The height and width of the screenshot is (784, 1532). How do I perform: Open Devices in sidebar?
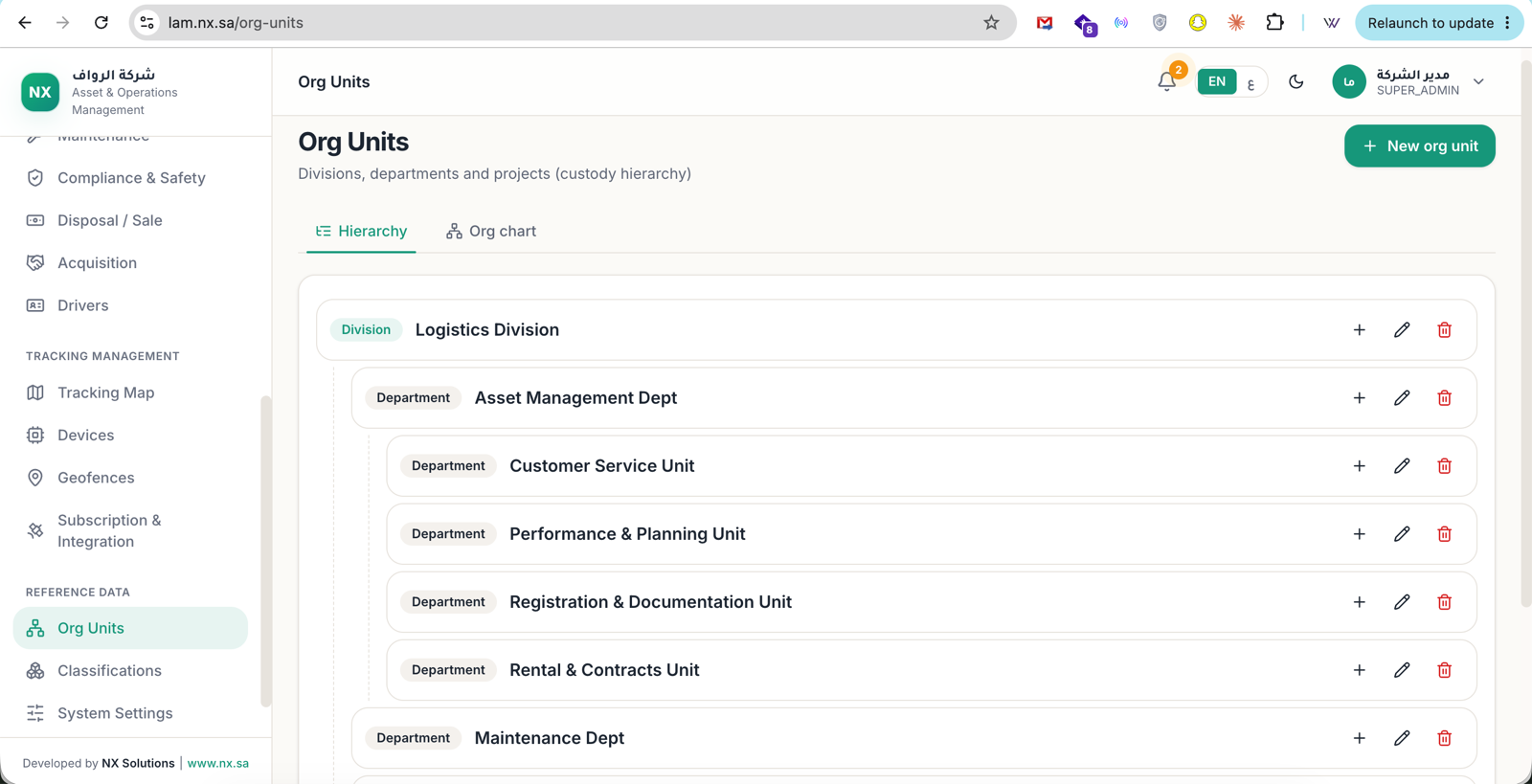[130, 436]
